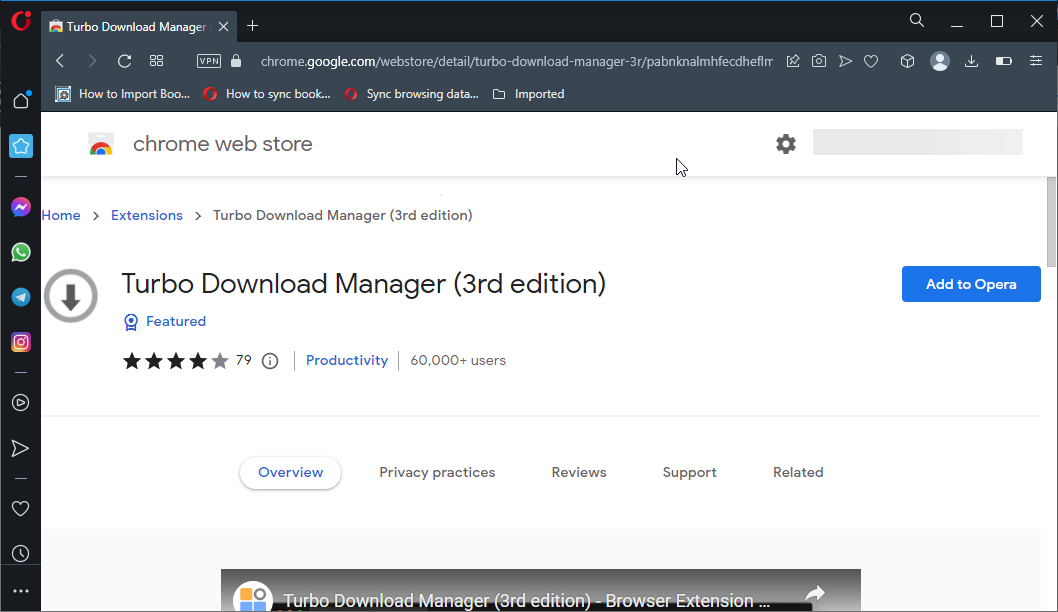Reload the current page

coord(124,61)
